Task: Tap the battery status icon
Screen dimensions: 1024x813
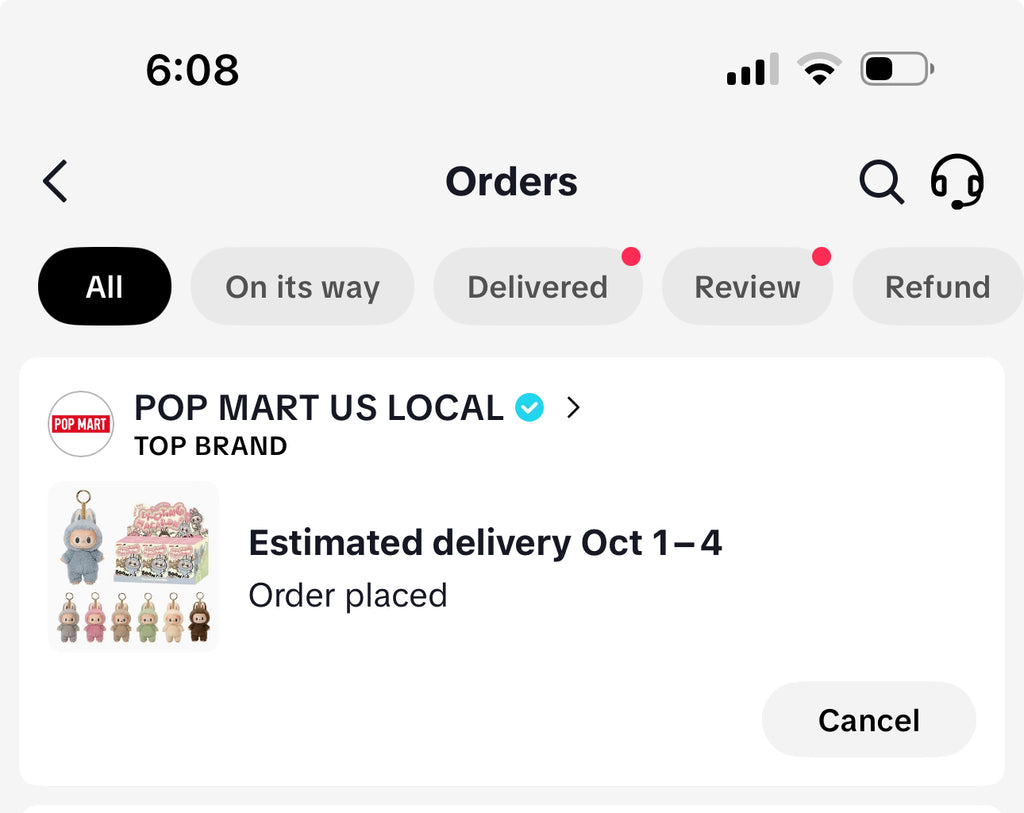Action: coord(897,70)
